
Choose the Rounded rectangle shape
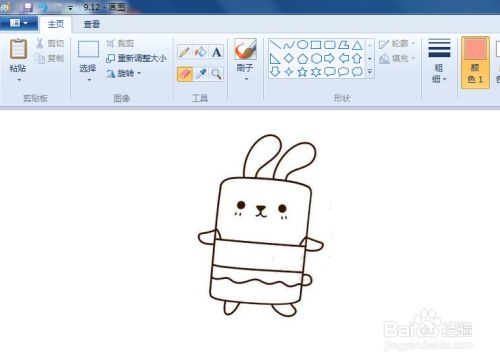[x=330, y=44]
